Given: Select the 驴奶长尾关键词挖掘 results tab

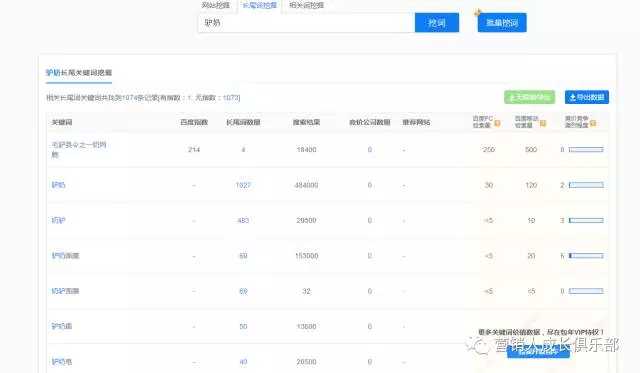Looking at the screenshot, I should click(79, 73).
